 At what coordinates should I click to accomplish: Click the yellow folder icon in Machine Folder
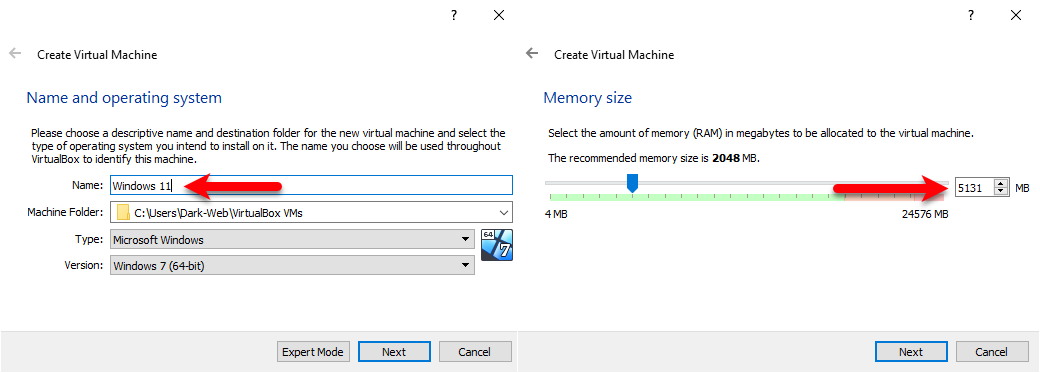[123, 213]
